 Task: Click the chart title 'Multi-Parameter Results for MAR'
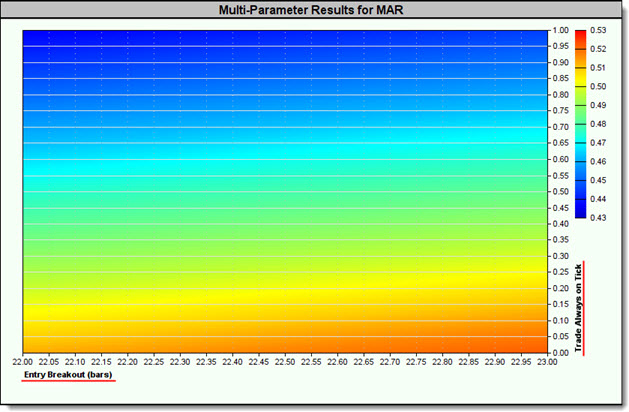pyautogui.click(x=314, y=11)
